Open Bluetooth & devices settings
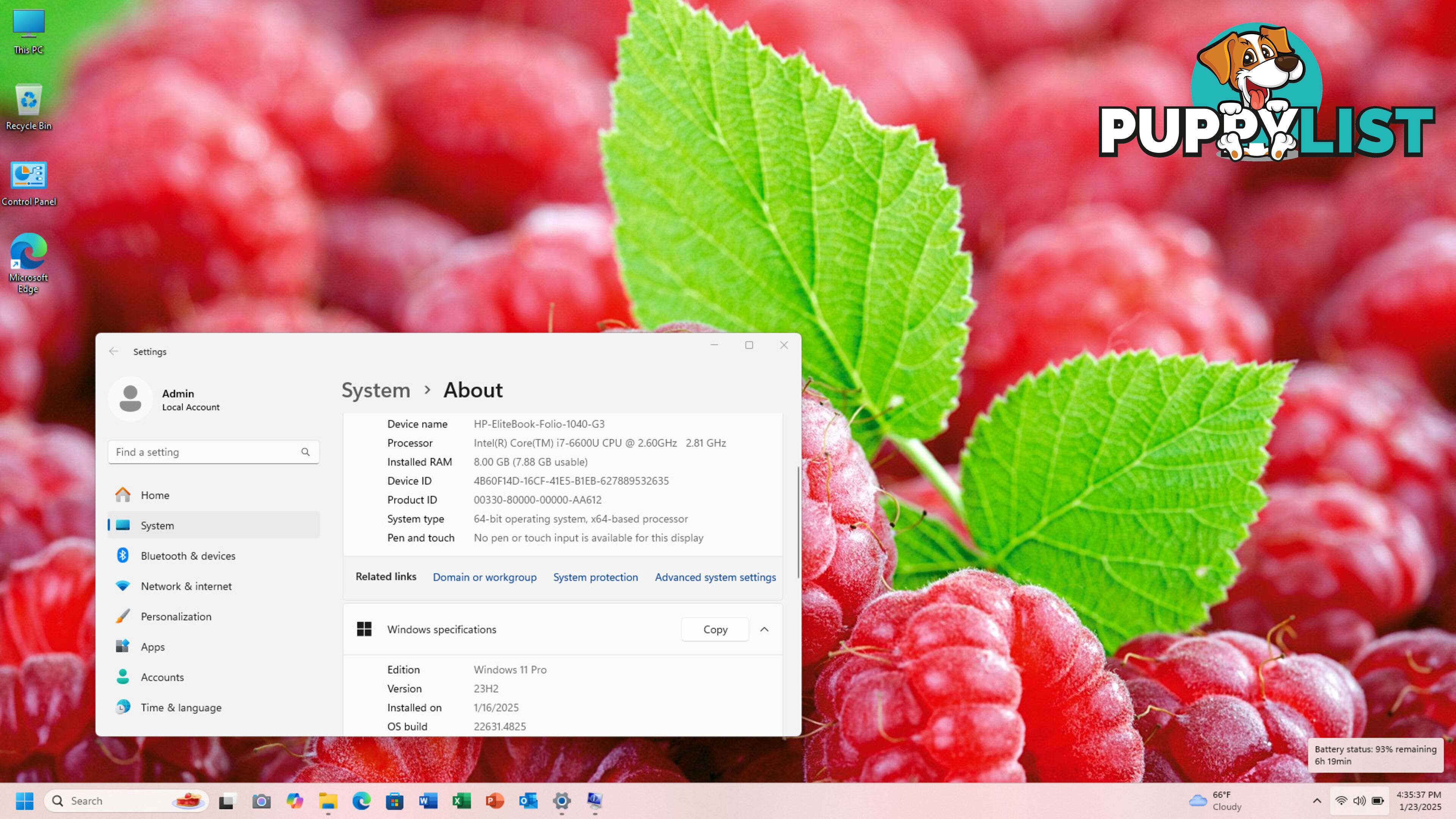 pos(213,555)
